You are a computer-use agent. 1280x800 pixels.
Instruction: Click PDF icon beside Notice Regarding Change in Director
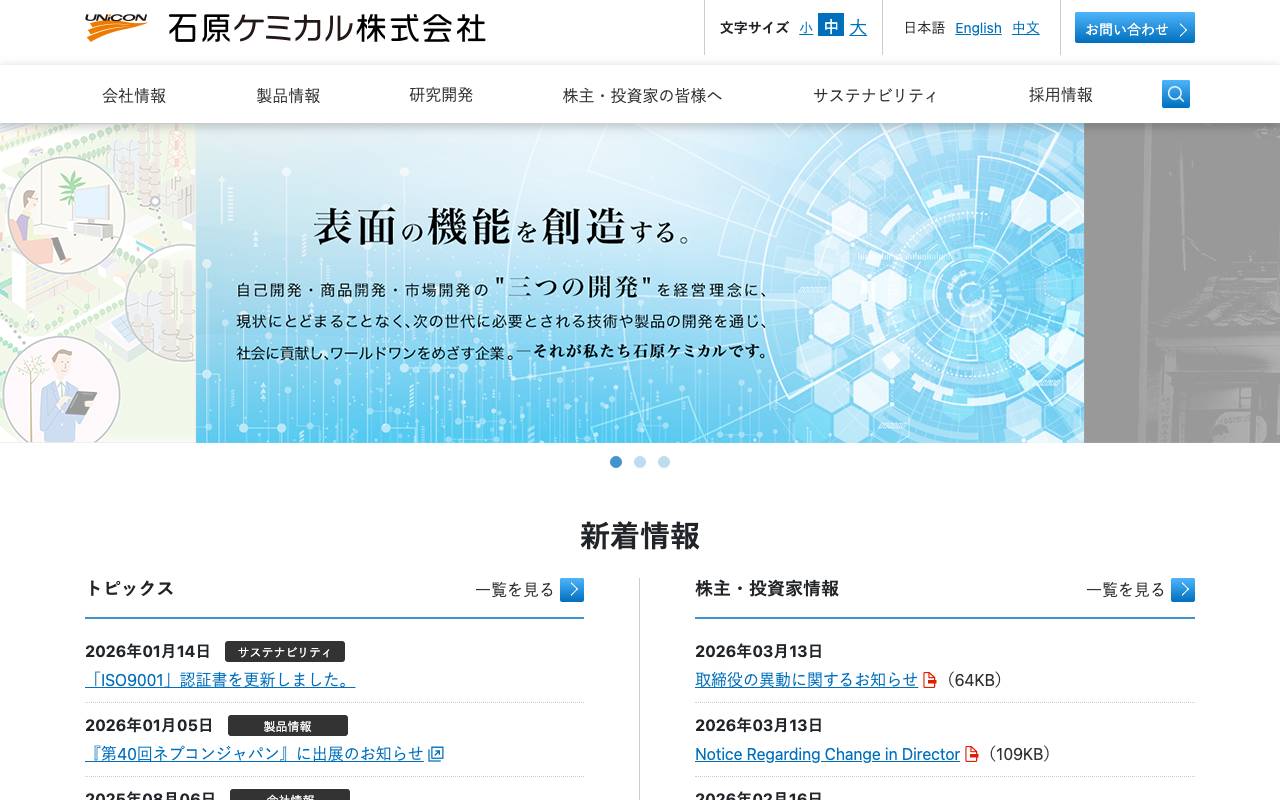pyautogui.click(x=972, y=754)
